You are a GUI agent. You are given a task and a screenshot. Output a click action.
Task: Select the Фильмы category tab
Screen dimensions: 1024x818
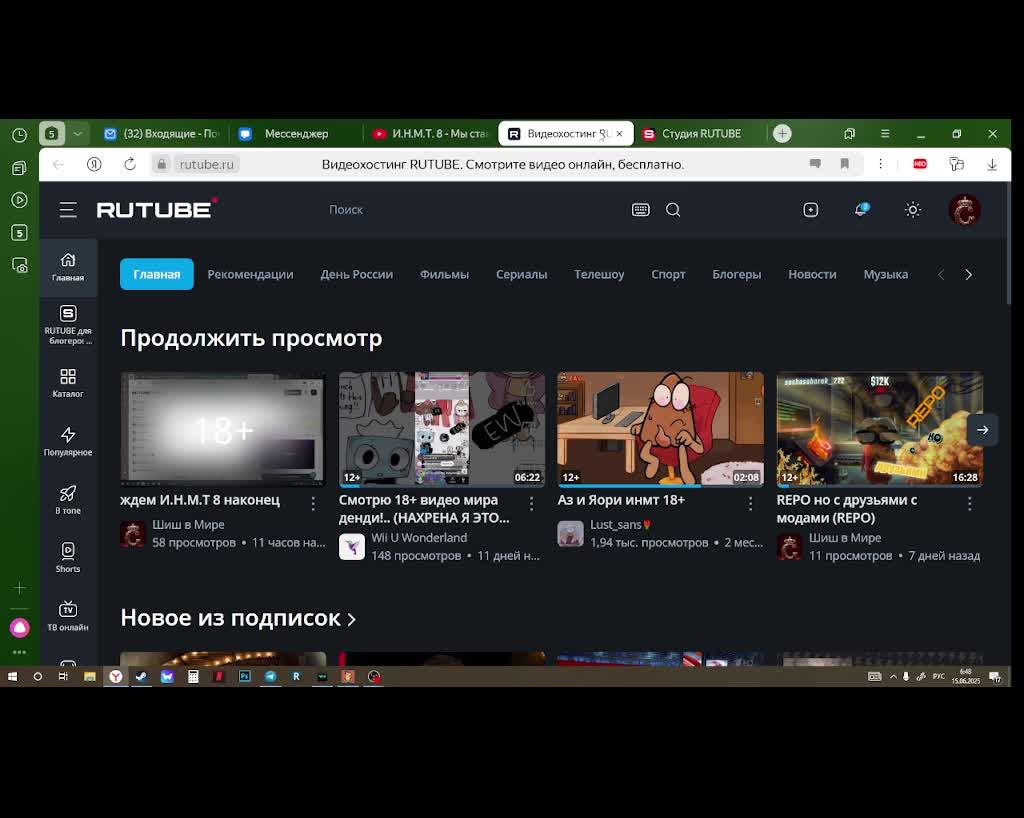pyautogui.click(x=444, y=274)
